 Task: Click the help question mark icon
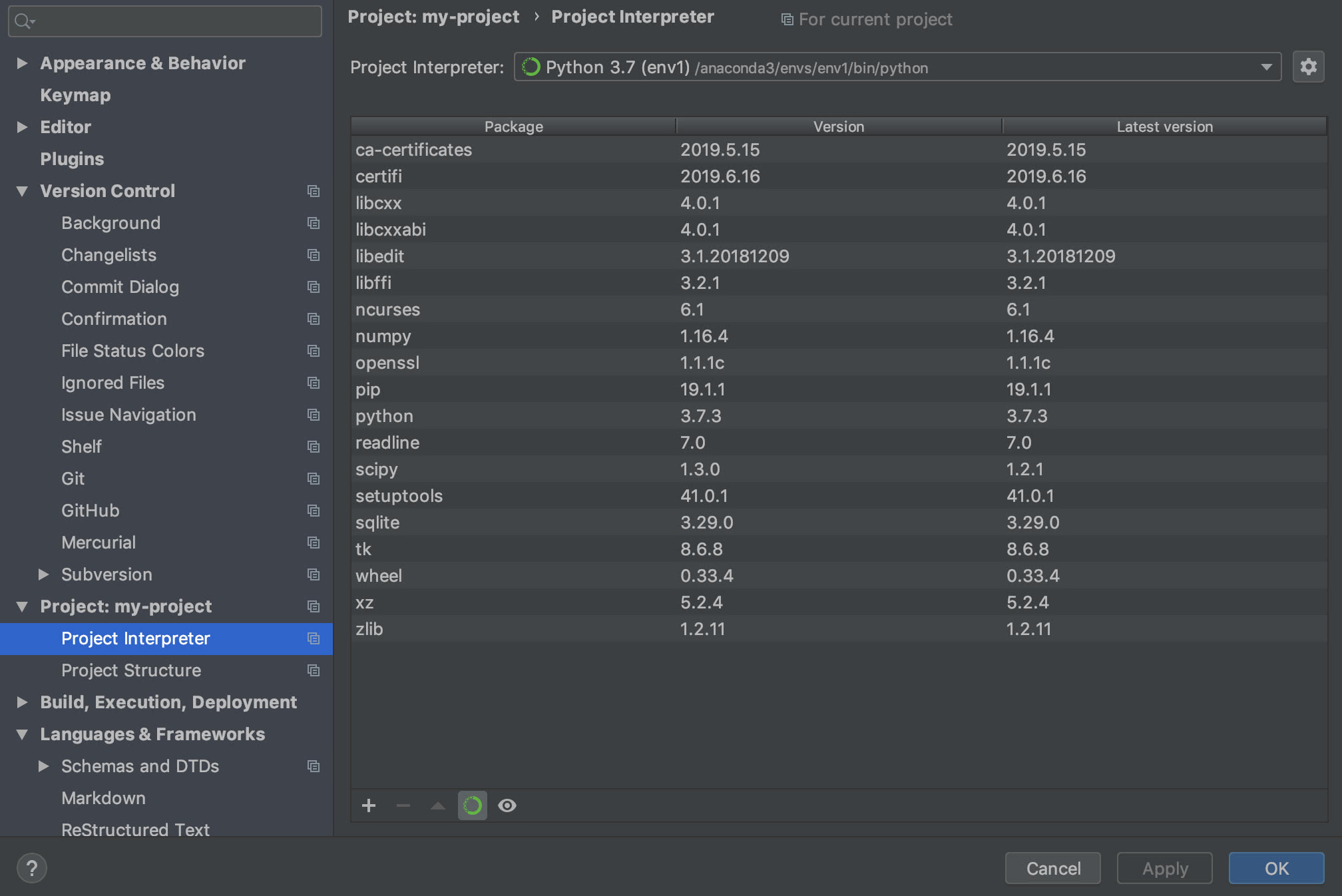tap(31, 868)
